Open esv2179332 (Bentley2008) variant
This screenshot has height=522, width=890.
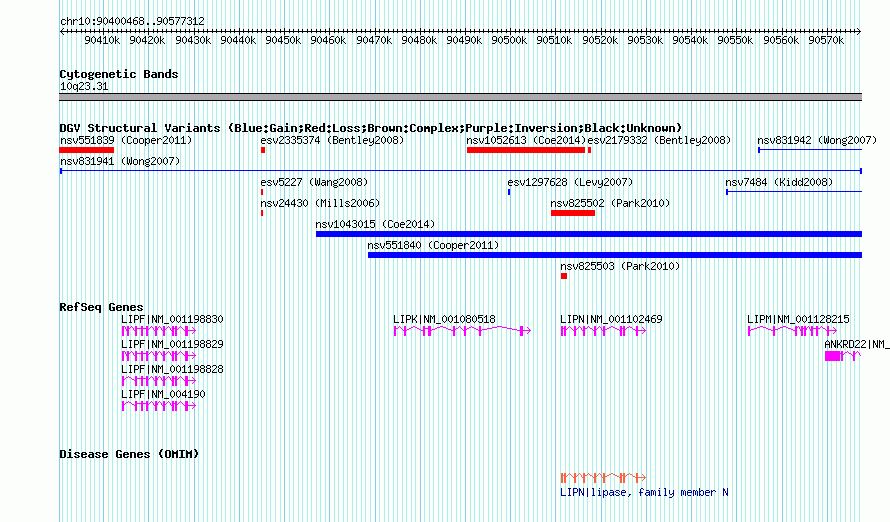coord(659,140)
